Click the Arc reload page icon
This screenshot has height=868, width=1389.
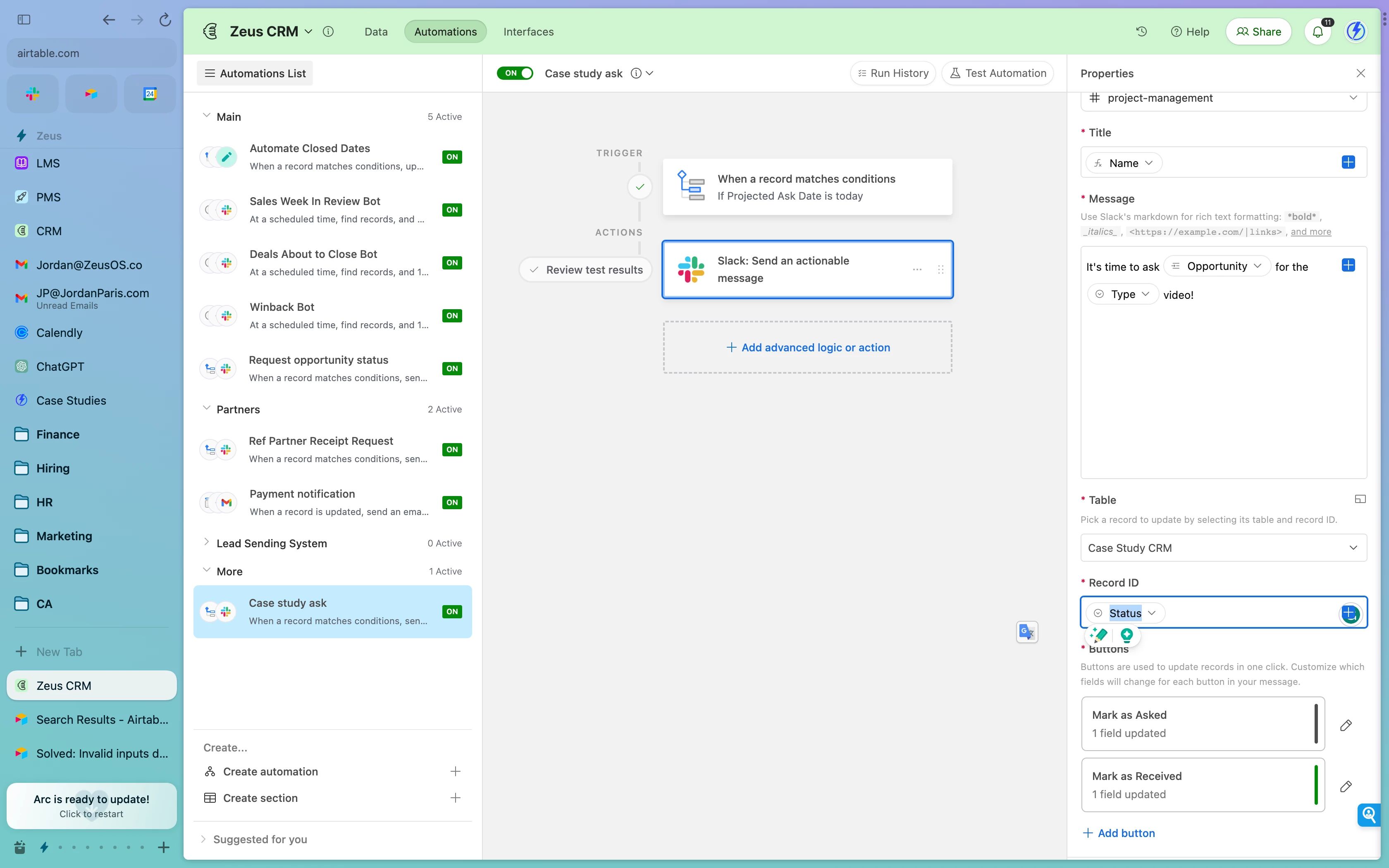point(165,20)
